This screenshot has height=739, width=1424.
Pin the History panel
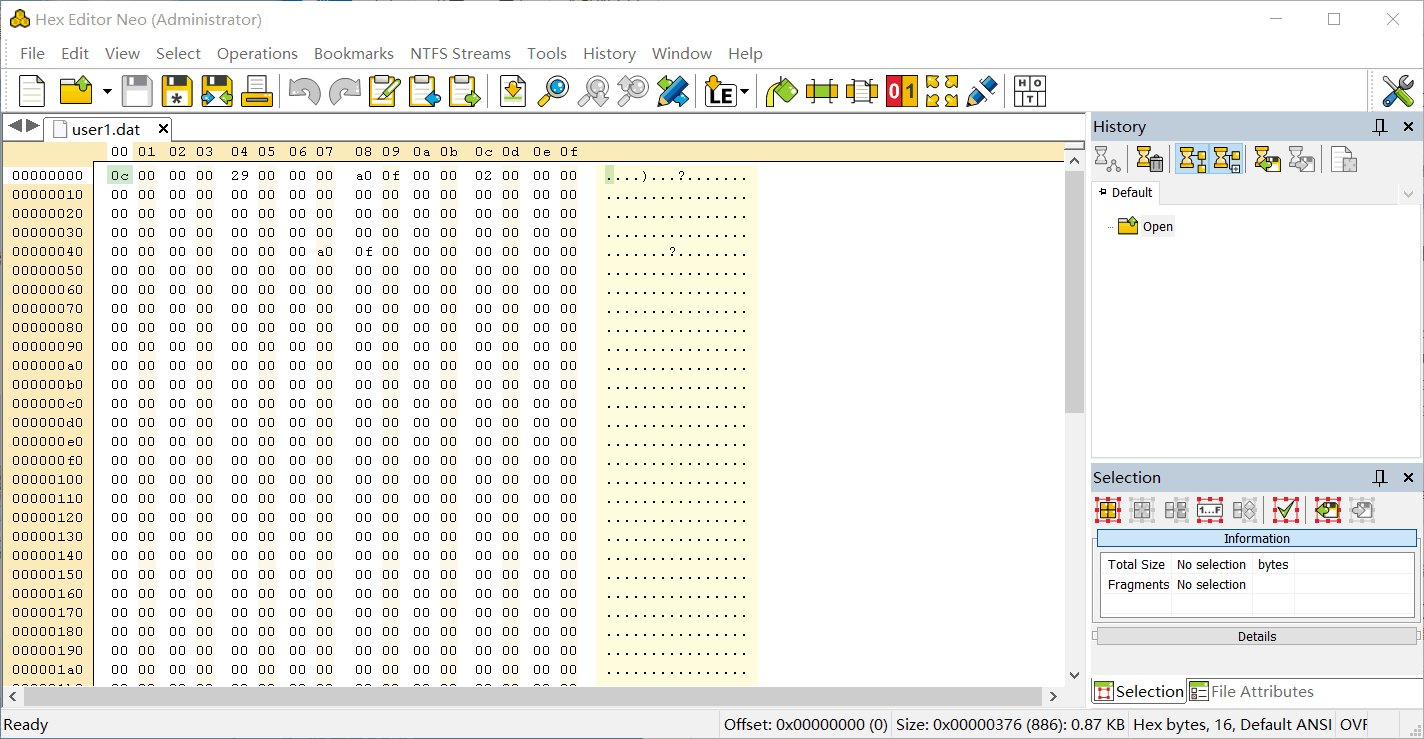tap(1380, 127)
